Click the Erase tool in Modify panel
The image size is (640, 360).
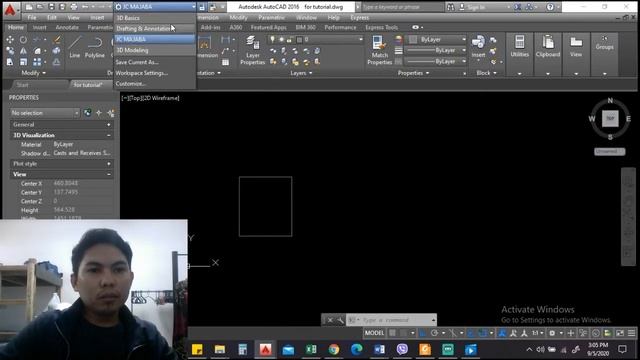57,40
